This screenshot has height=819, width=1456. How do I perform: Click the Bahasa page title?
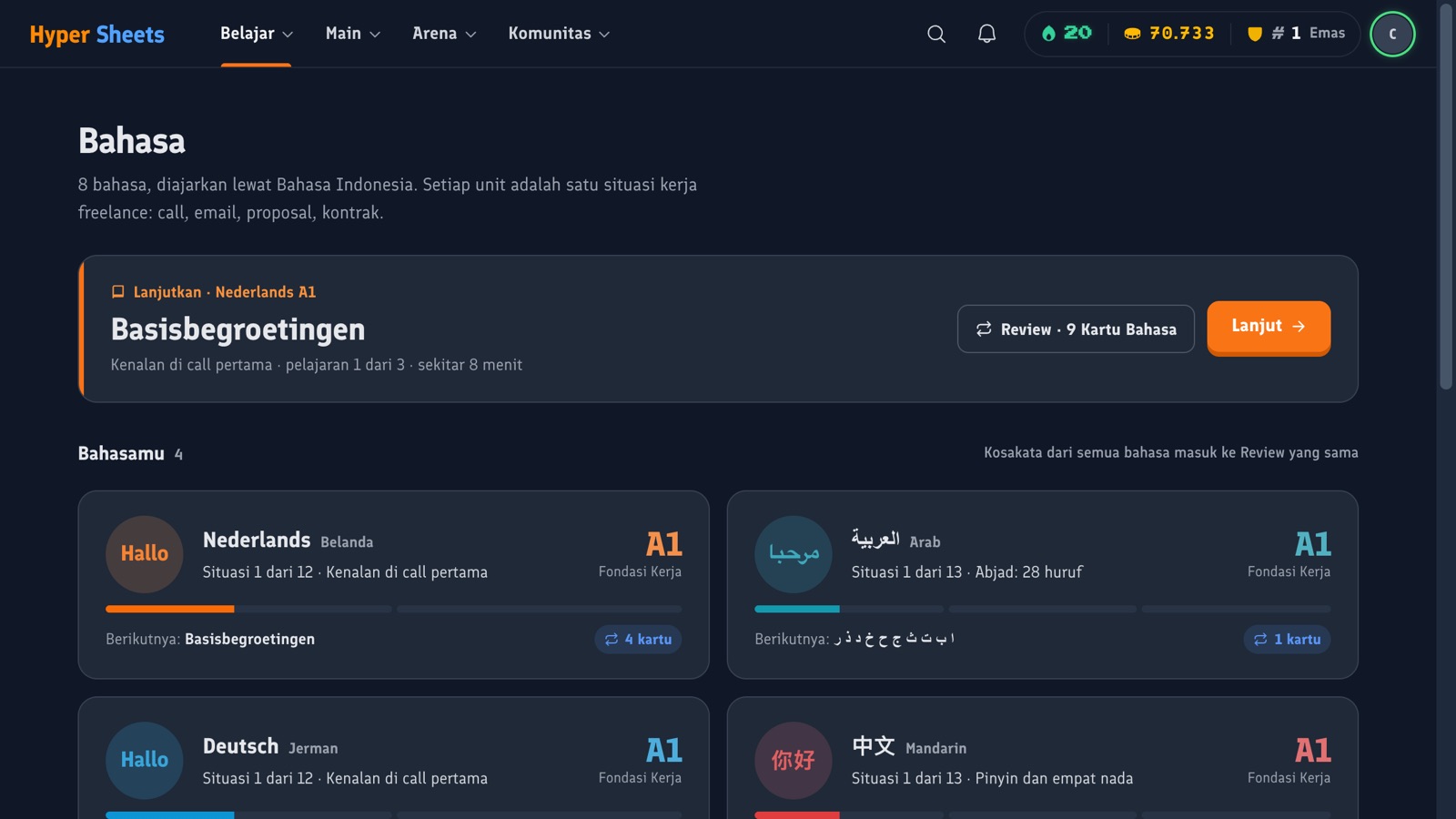[x=132, y=141]
